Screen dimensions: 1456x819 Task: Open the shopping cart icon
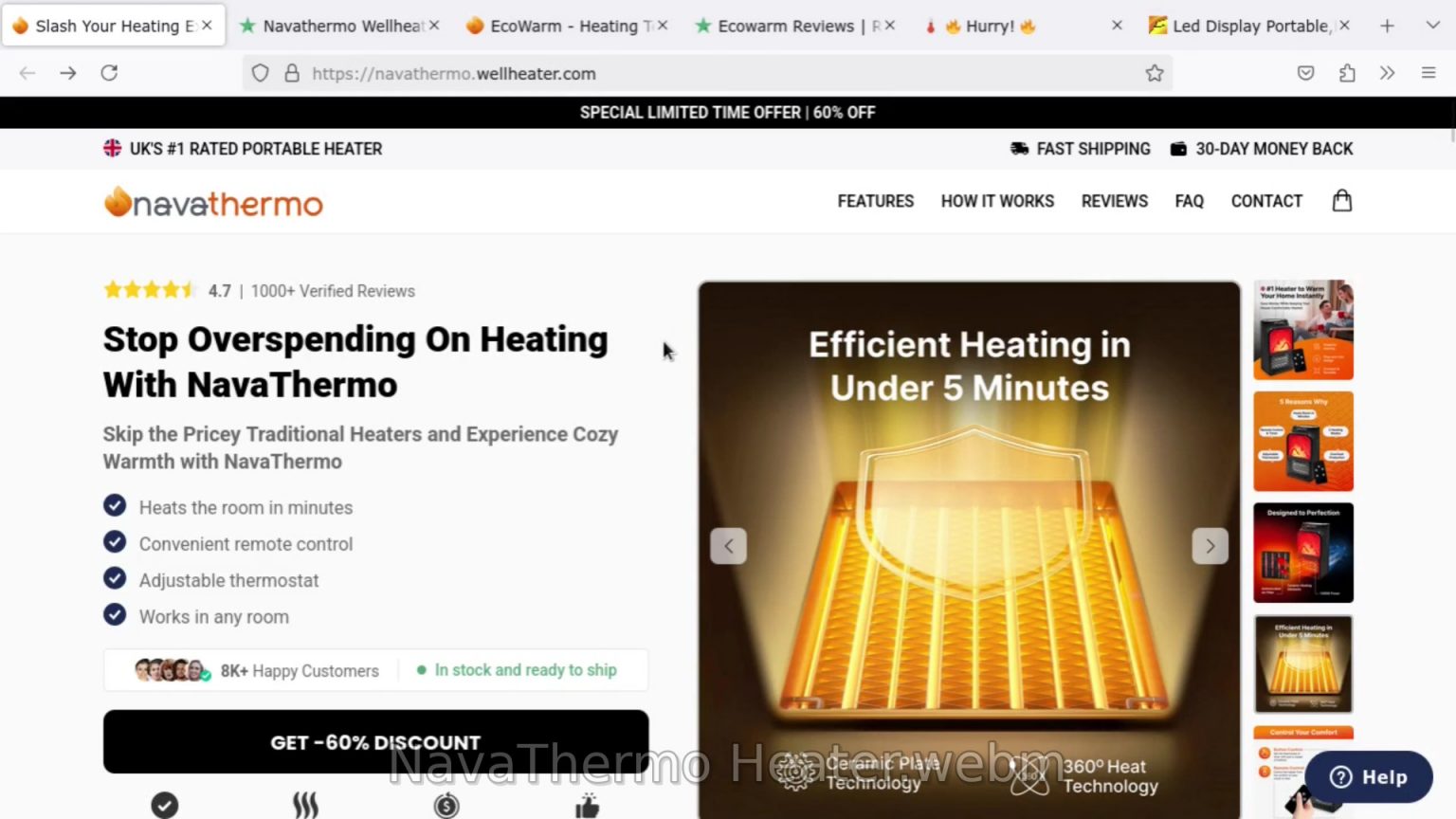click(1341, 200)
